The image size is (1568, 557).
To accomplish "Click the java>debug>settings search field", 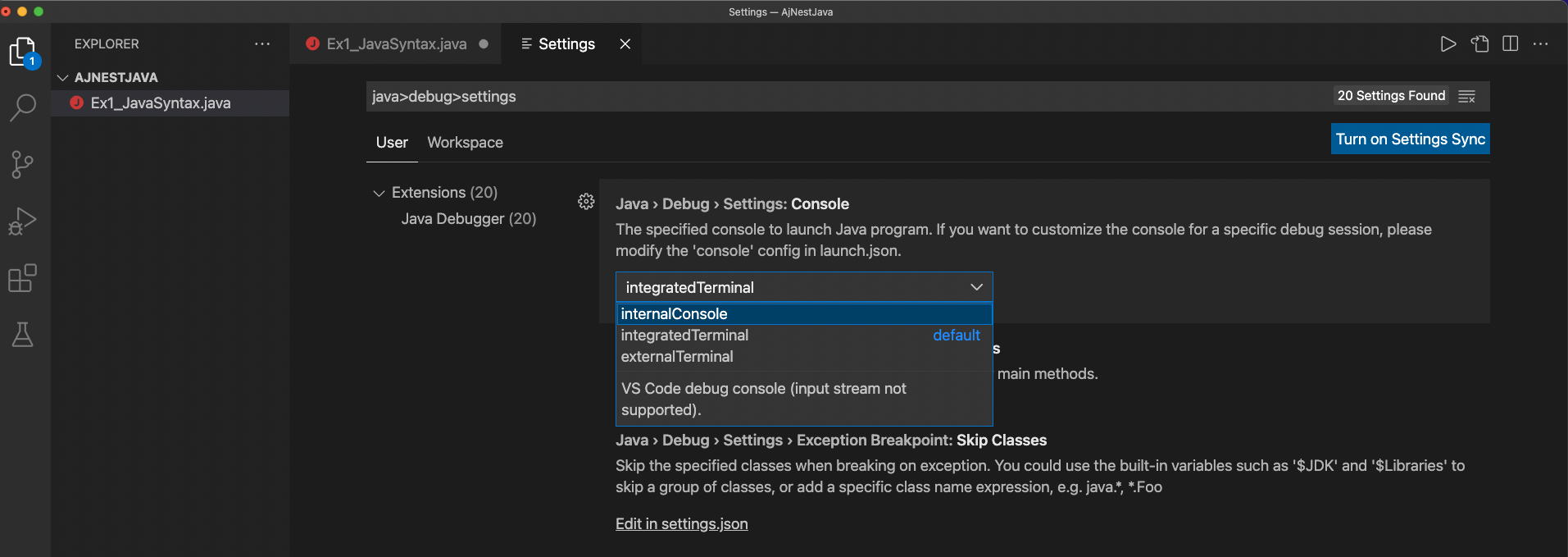I will [x=820, y=97].
